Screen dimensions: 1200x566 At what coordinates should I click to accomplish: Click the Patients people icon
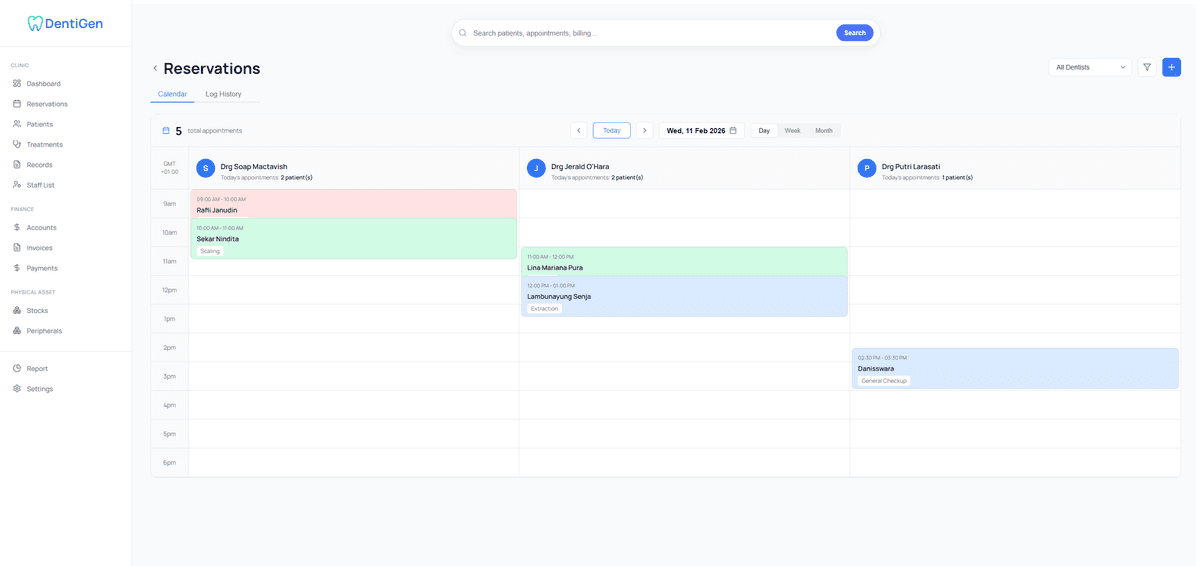tap(17, 124)
